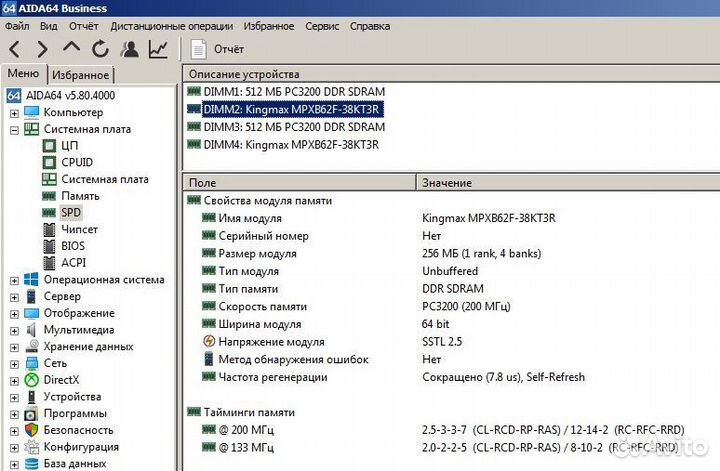Select the Размер модуля row
This screenshot has height=471, width=720.
click(451, 254)
